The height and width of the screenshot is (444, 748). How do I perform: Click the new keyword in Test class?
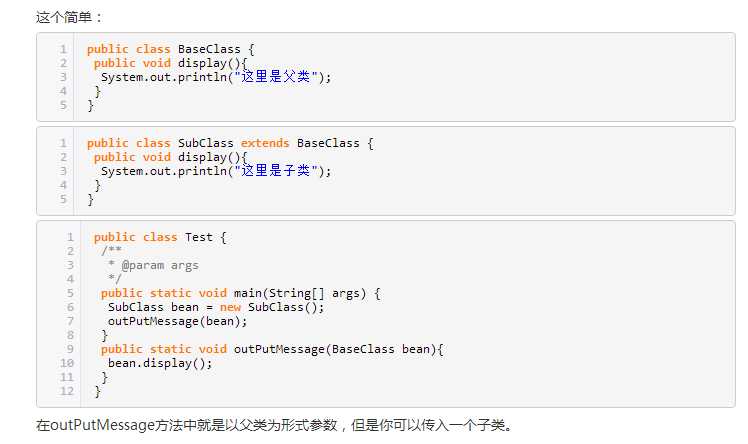[x=230, y=307]
